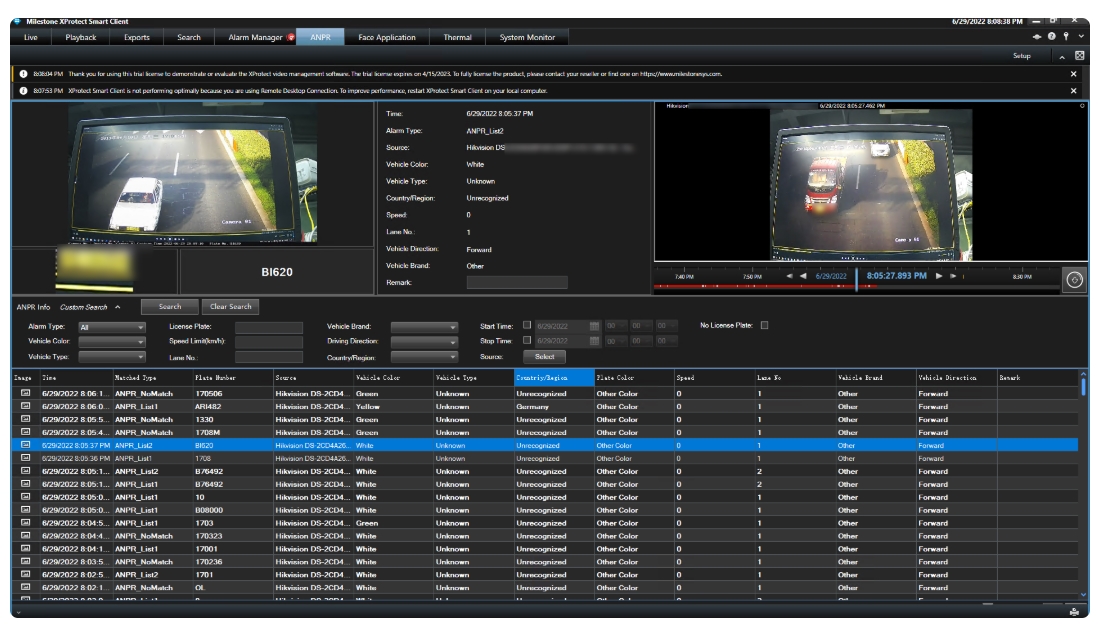Click the results table vertical scrollbar
The image size is (1100, 635).
1084,484
